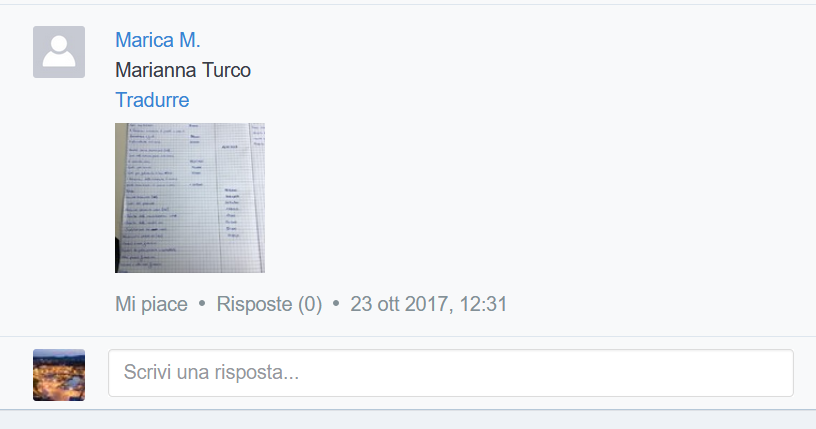Select the Marianna Turco comment text
The image size is (816, 429).
coord(183,70)
